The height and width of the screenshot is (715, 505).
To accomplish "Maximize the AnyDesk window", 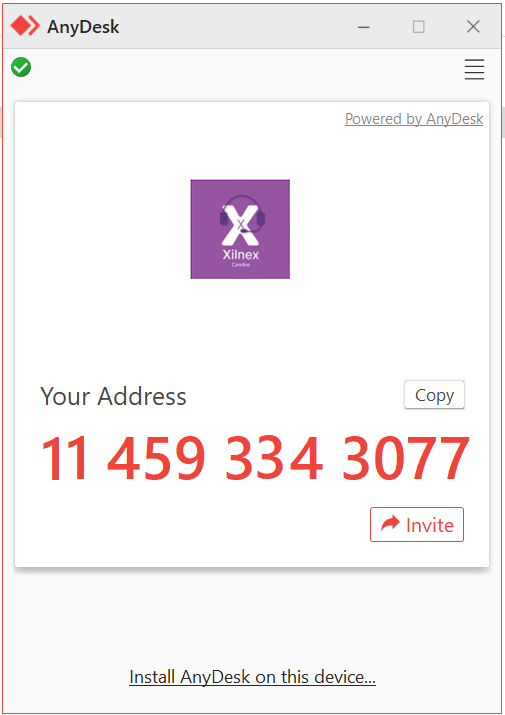I will click(x=418, y=27).
